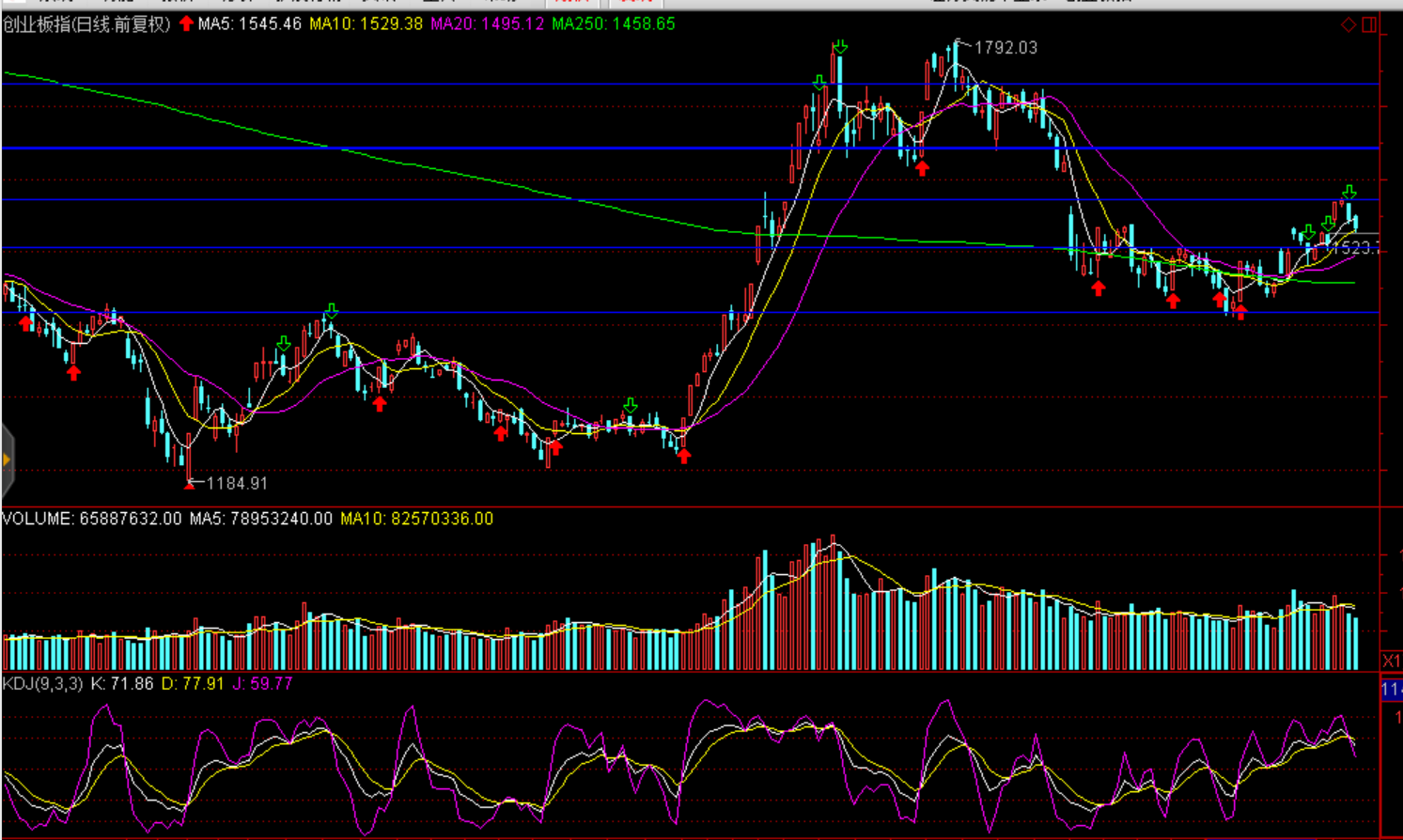The image size is (1403, 840).
Task: Click the yellow D value in KDJ header
Action: (x=193, y=684)
